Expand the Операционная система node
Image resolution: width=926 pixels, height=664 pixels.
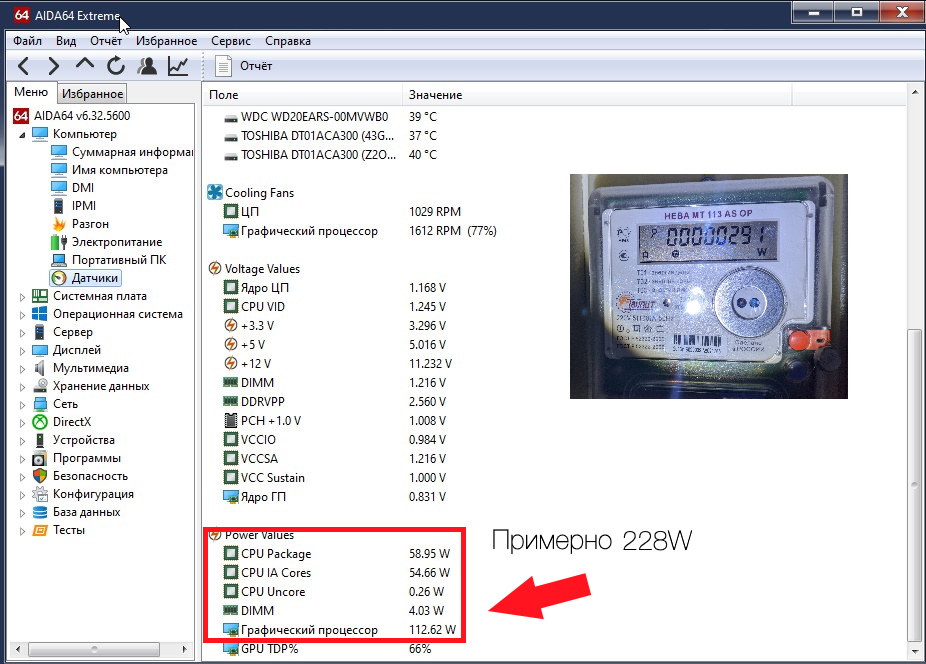22,315
